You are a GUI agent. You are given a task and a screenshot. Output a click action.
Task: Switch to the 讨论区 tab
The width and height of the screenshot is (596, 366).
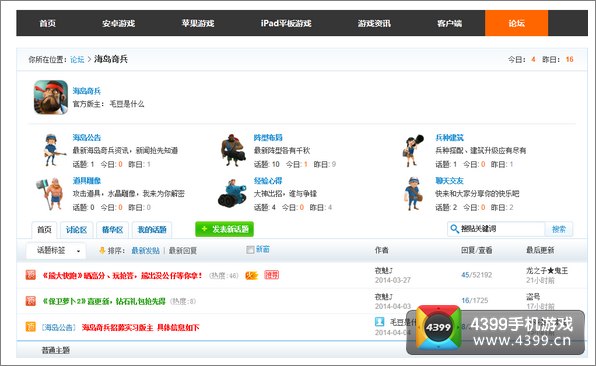[x=76, y=230]
